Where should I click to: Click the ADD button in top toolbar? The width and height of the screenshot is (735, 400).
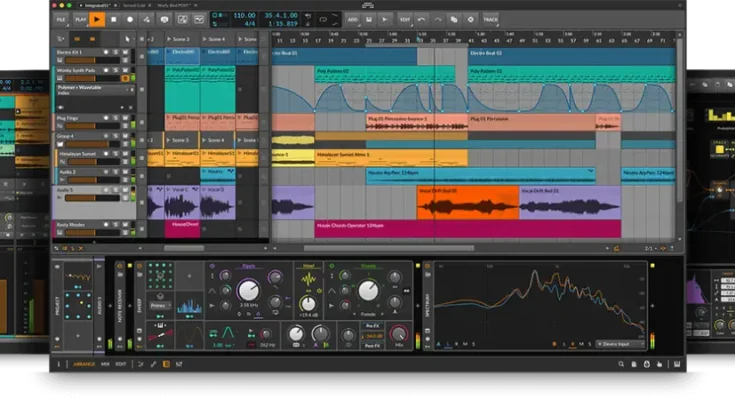pos(353,19)
